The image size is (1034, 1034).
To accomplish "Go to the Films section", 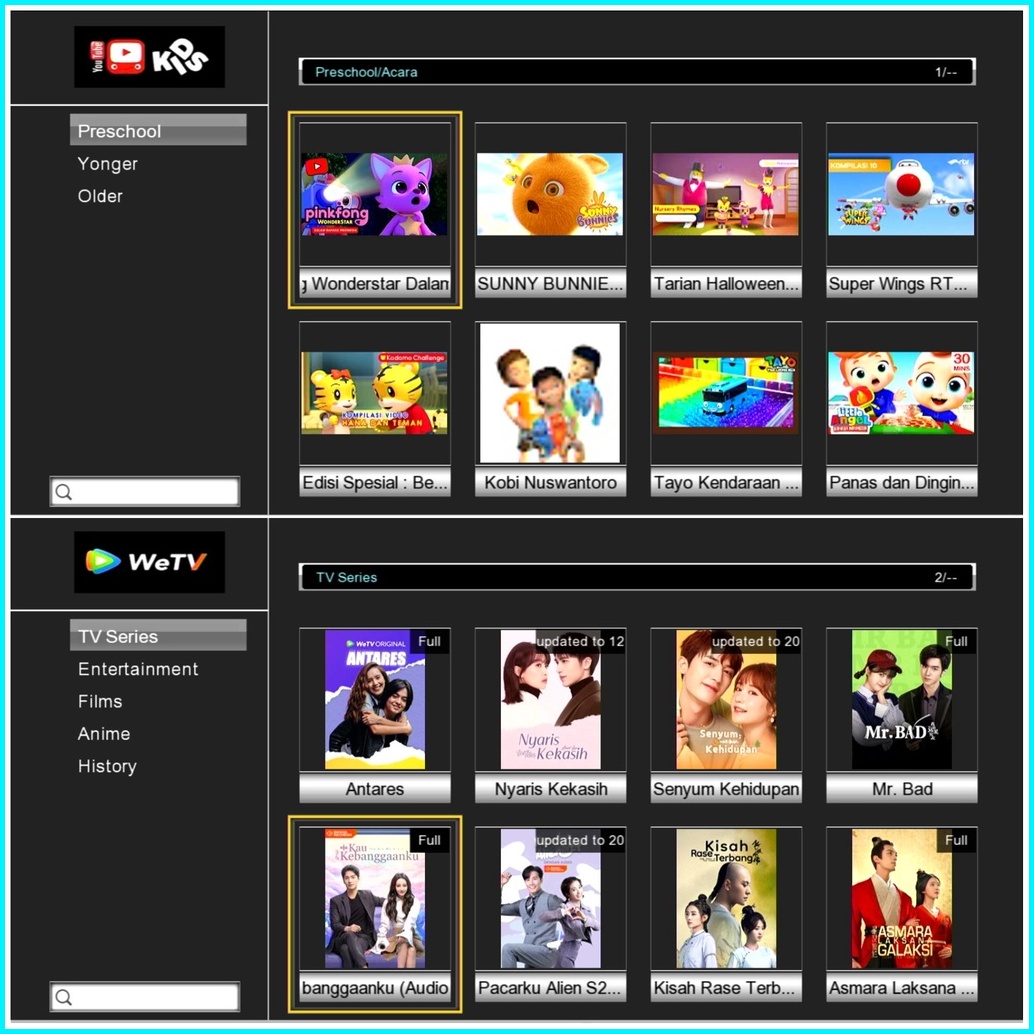I will [100, 702].
